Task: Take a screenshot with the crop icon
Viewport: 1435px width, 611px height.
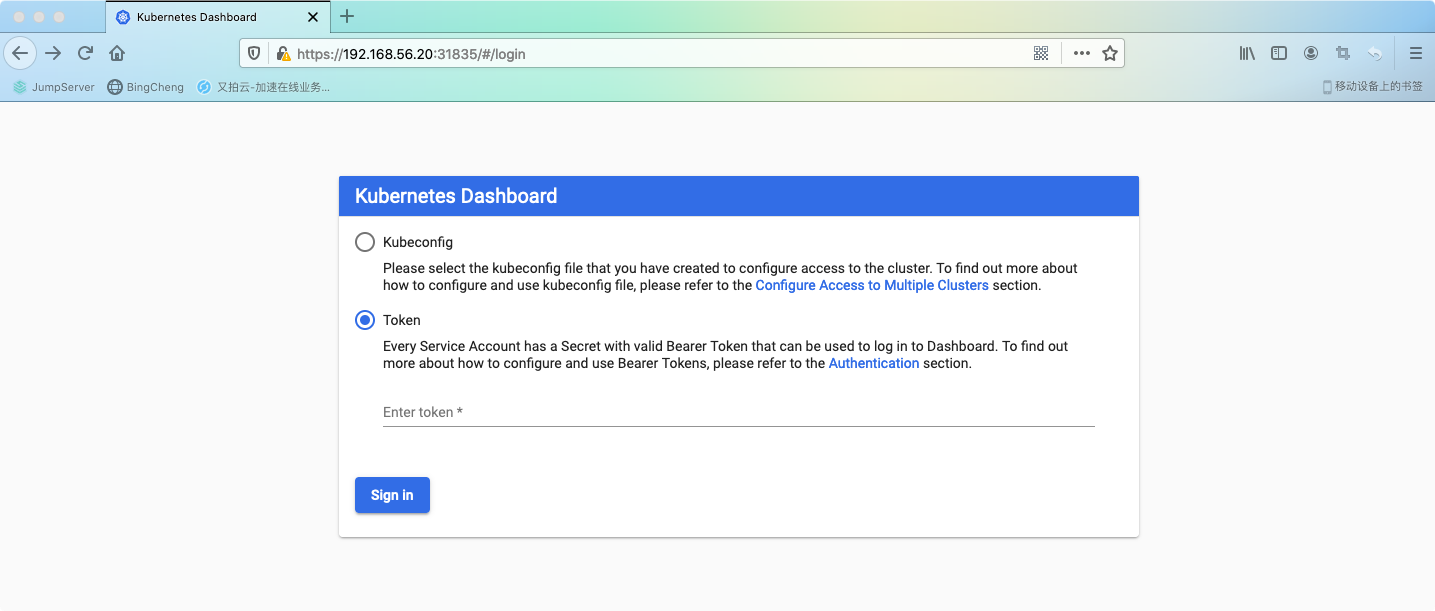Action: 1343,54
